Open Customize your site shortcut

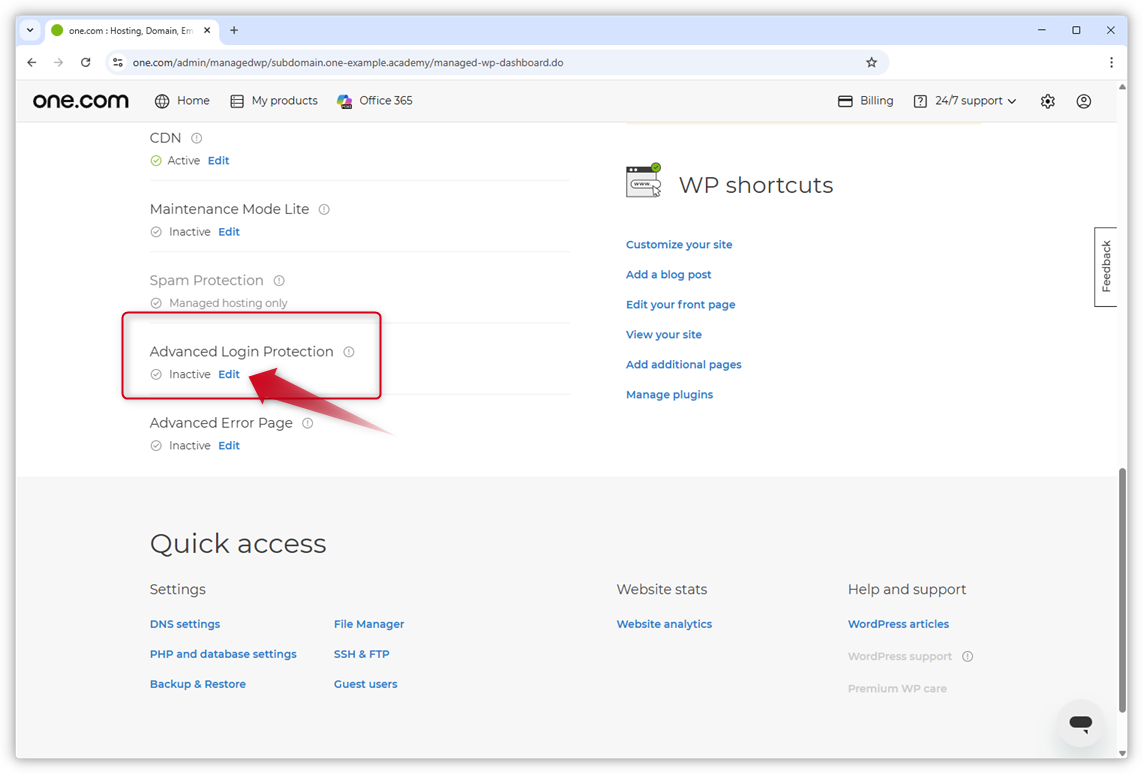click(679, 245)
